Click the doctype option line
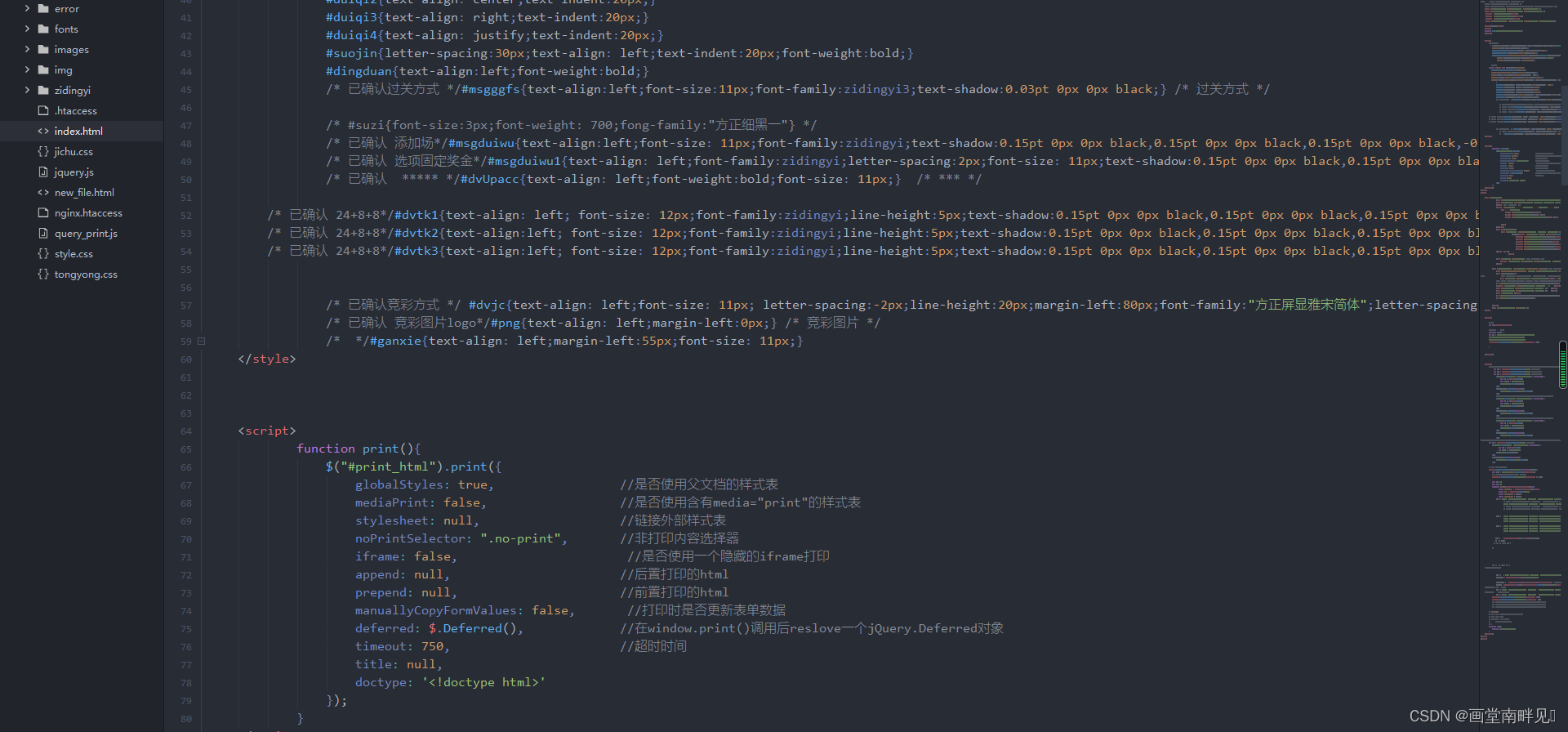 (451, 682)
